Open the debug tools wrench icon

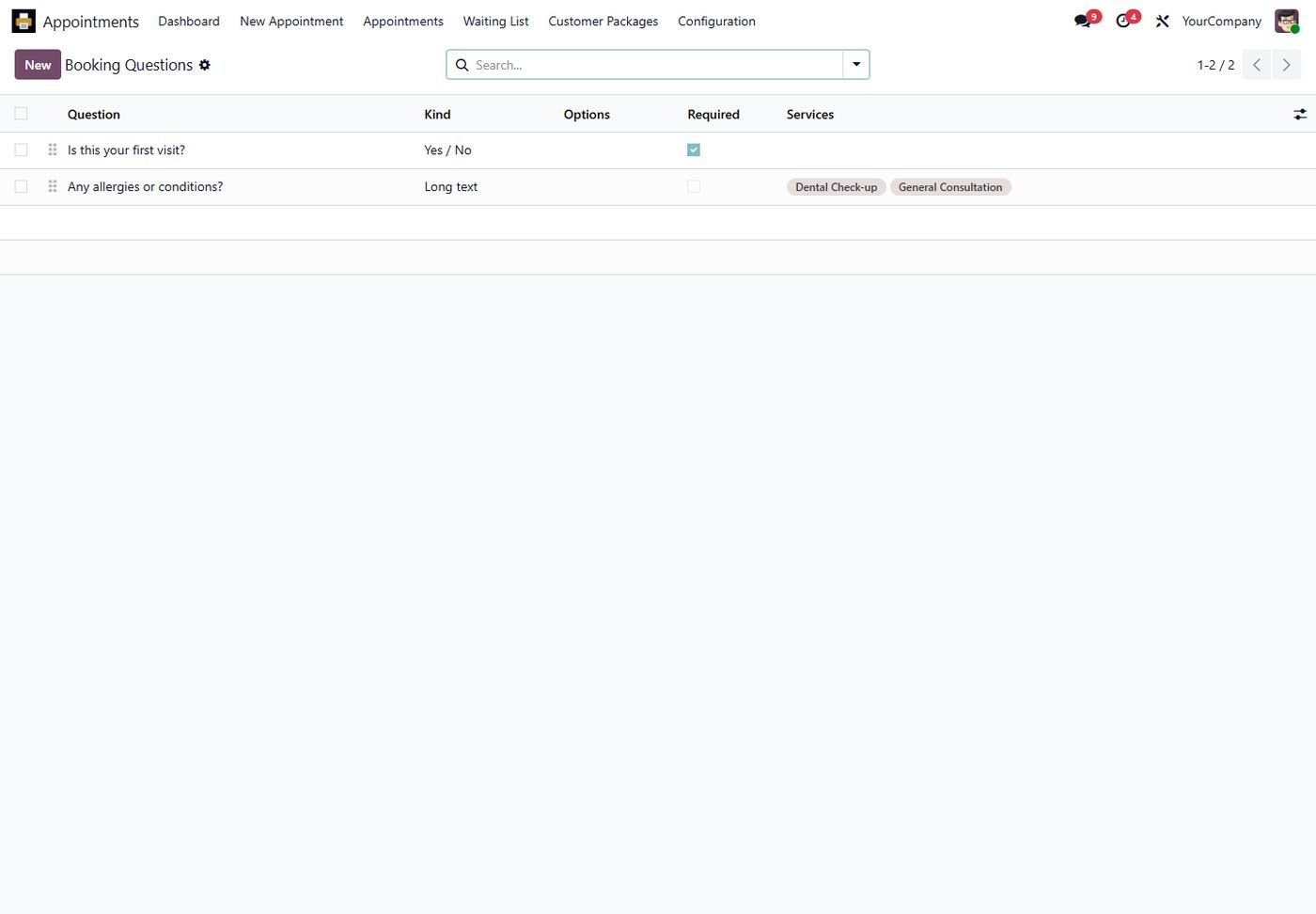point(1163,21)
